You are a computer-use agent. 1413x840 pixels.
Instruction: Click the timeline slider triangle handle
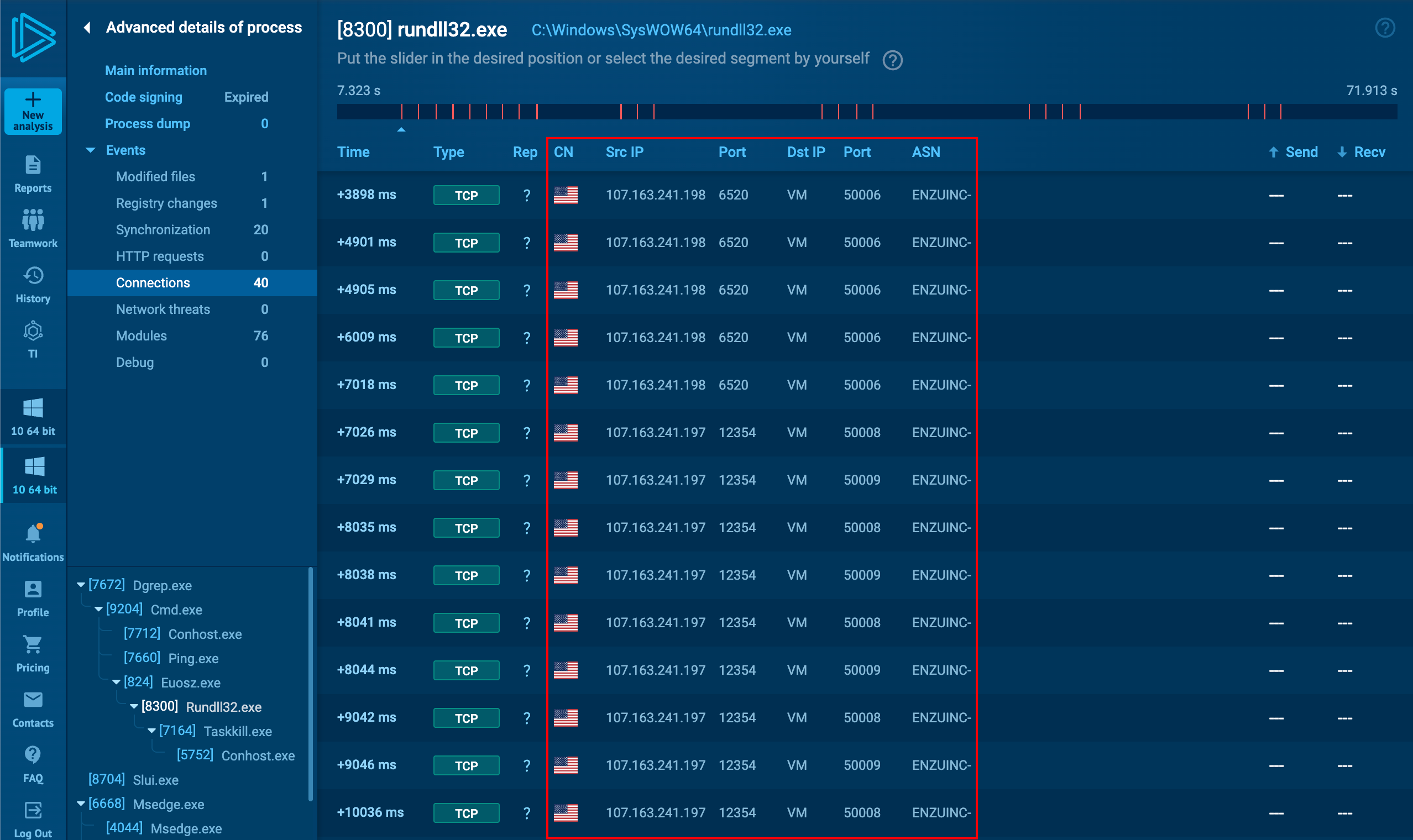pos(401,130)
